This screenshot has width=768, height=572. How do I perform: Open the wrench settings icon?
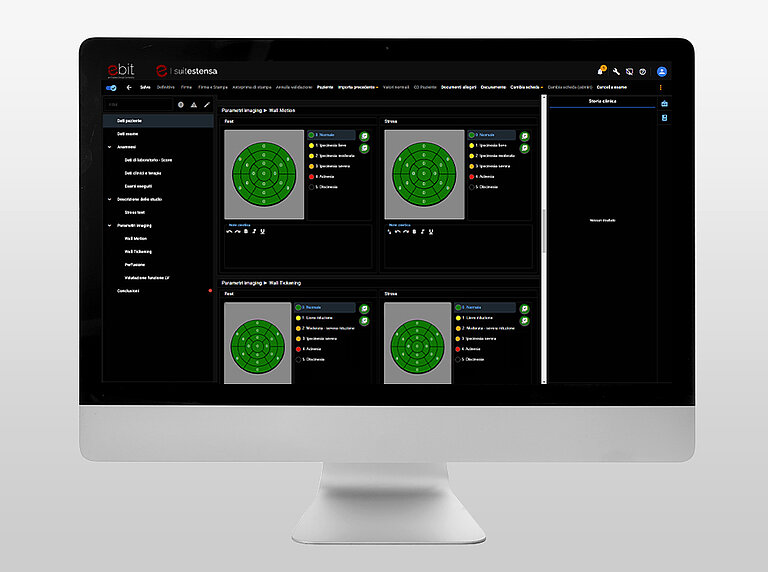(616, 72)
